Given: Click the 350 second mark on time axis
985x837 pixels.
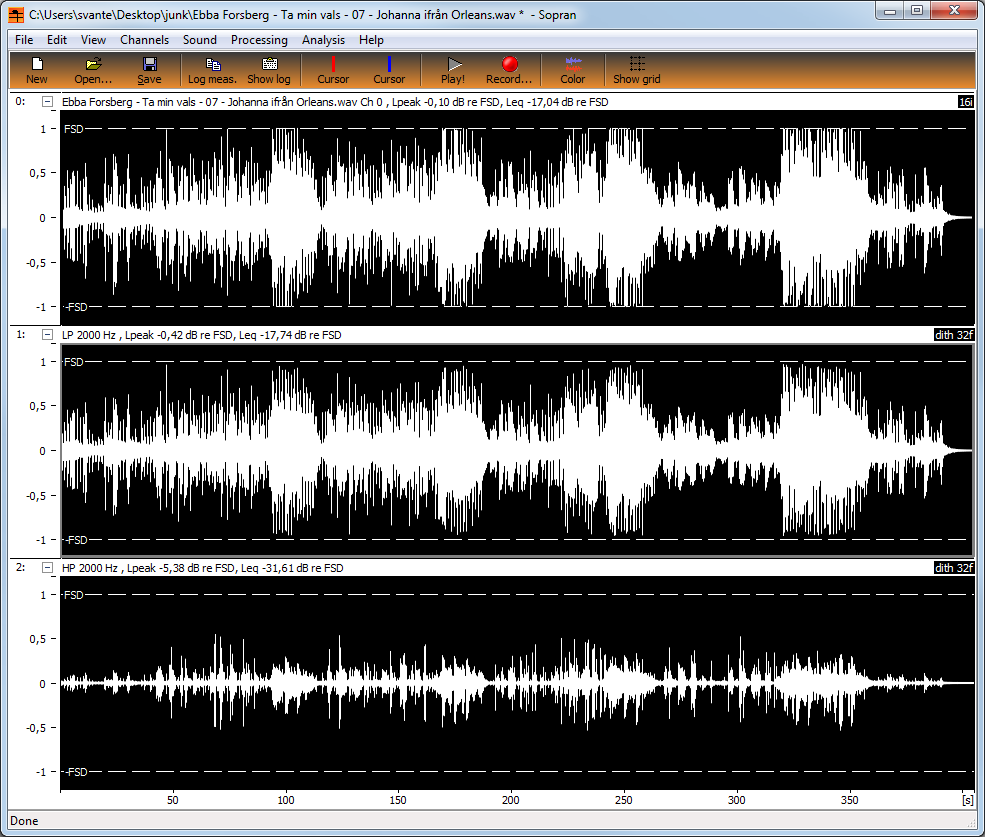Looking at the screenshot, I should click(849, 800).
